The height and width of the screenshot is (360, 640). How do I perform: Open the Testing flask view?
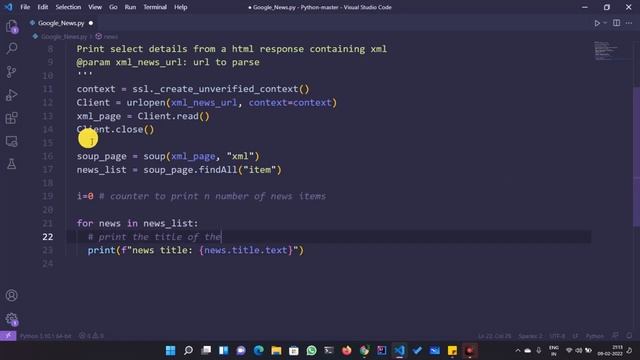pos(11,164)
